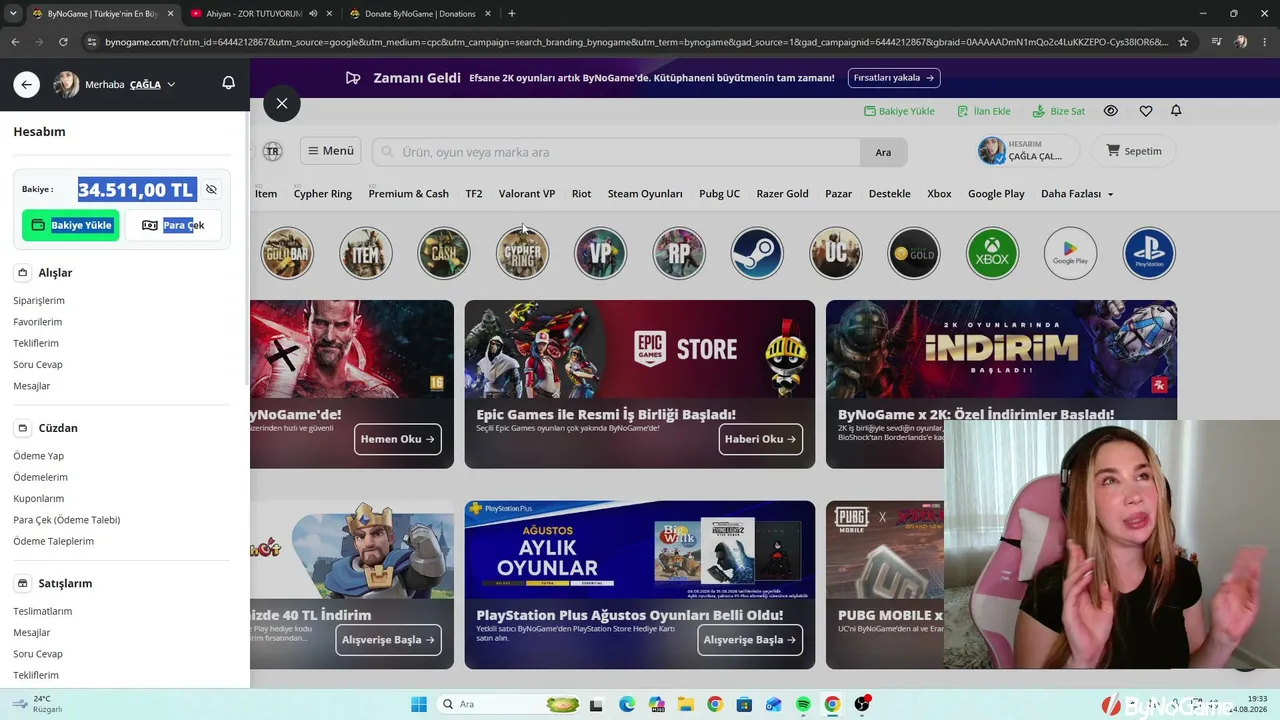Open Teslimatlarım under Satışlarım

[42, 611]
